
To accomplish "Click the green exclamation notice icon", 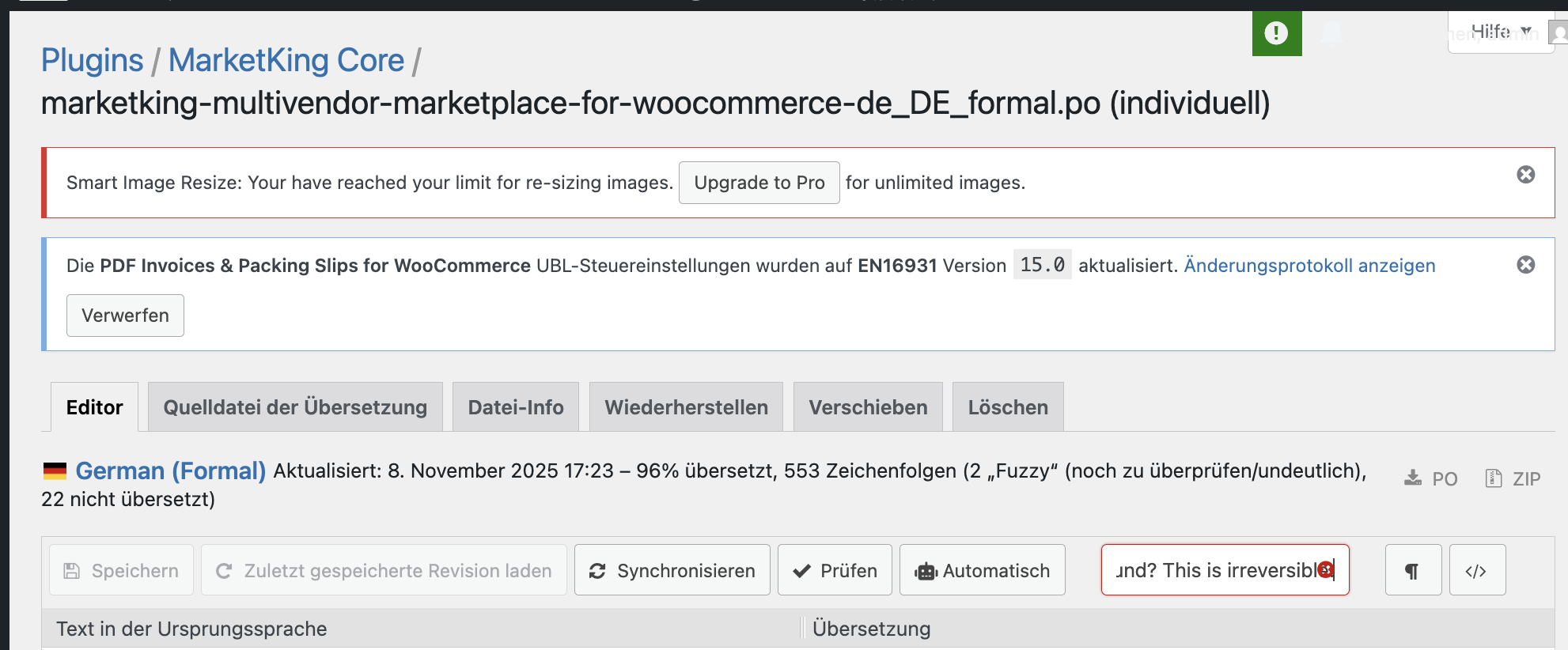I will (x=1276, y=33).
